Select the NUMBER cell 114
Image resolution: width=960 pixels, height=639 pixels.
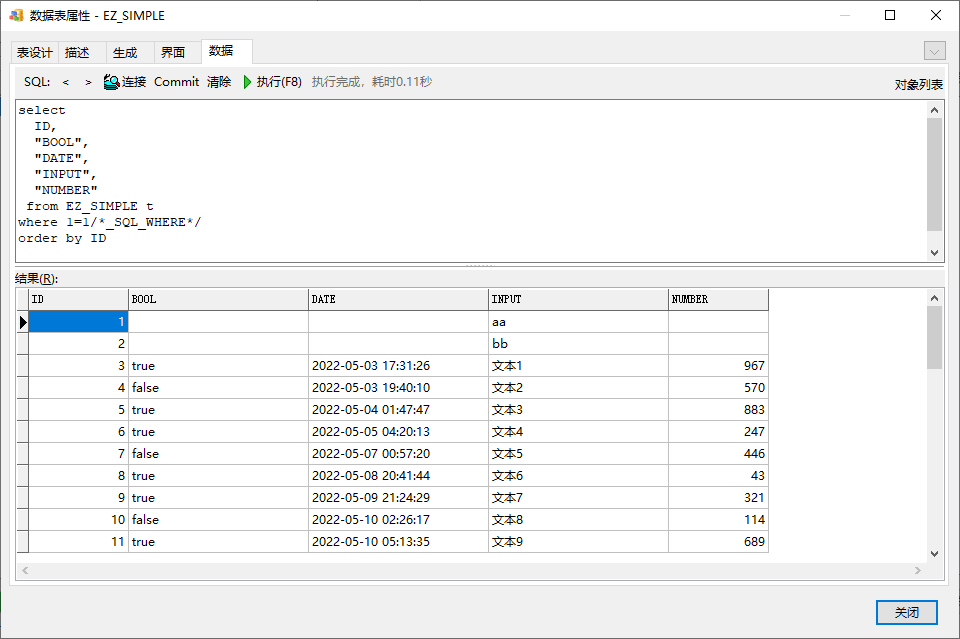(x=718, y=520)
